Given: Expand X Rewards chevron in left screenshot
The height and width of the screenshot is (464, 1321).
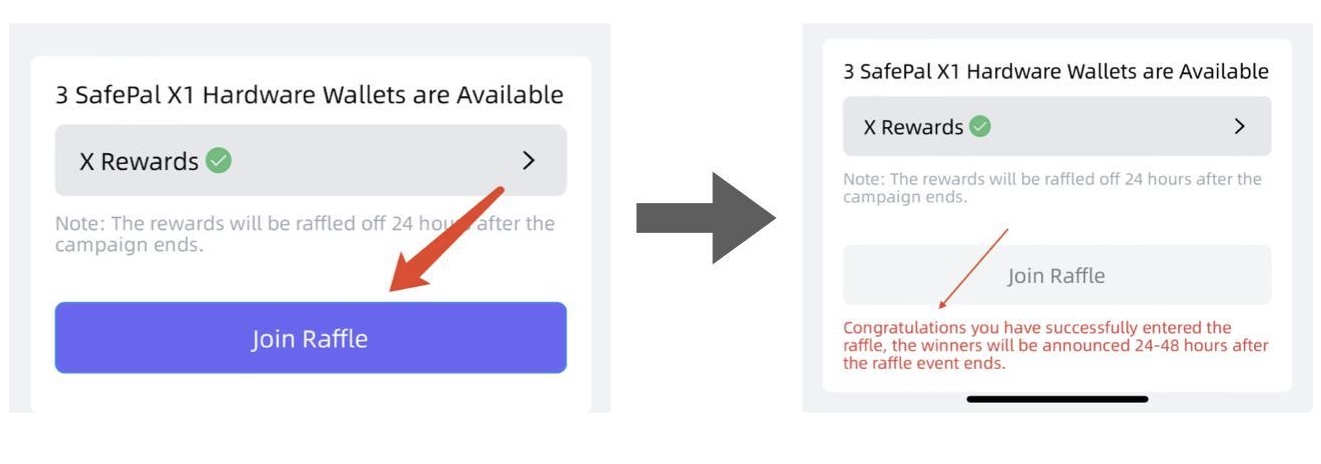Looking at the screenshot, I should pyautogui.click(x=529, y=161).
